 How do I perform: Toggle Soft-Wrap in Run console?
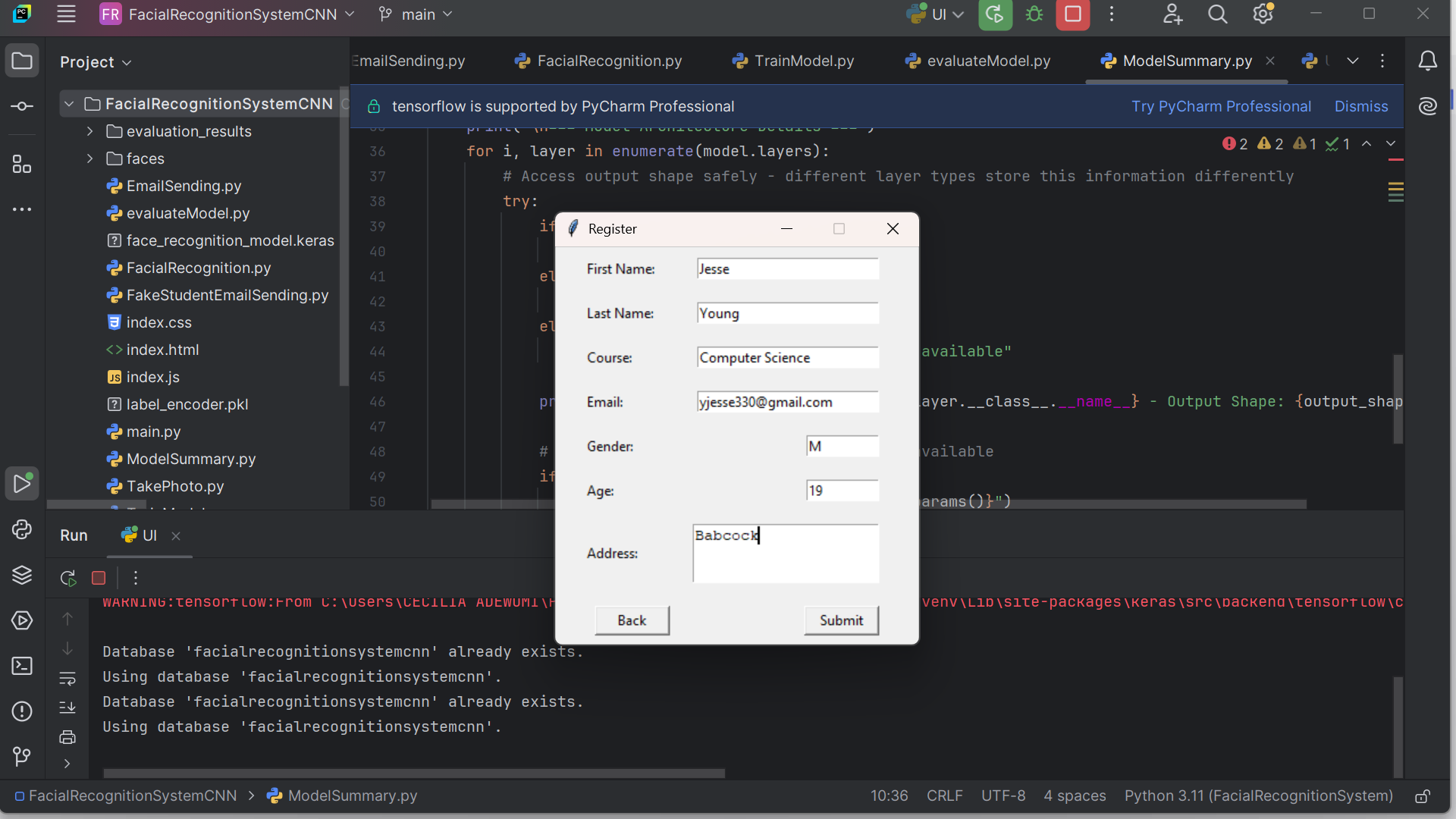click(x=67, y=678)
